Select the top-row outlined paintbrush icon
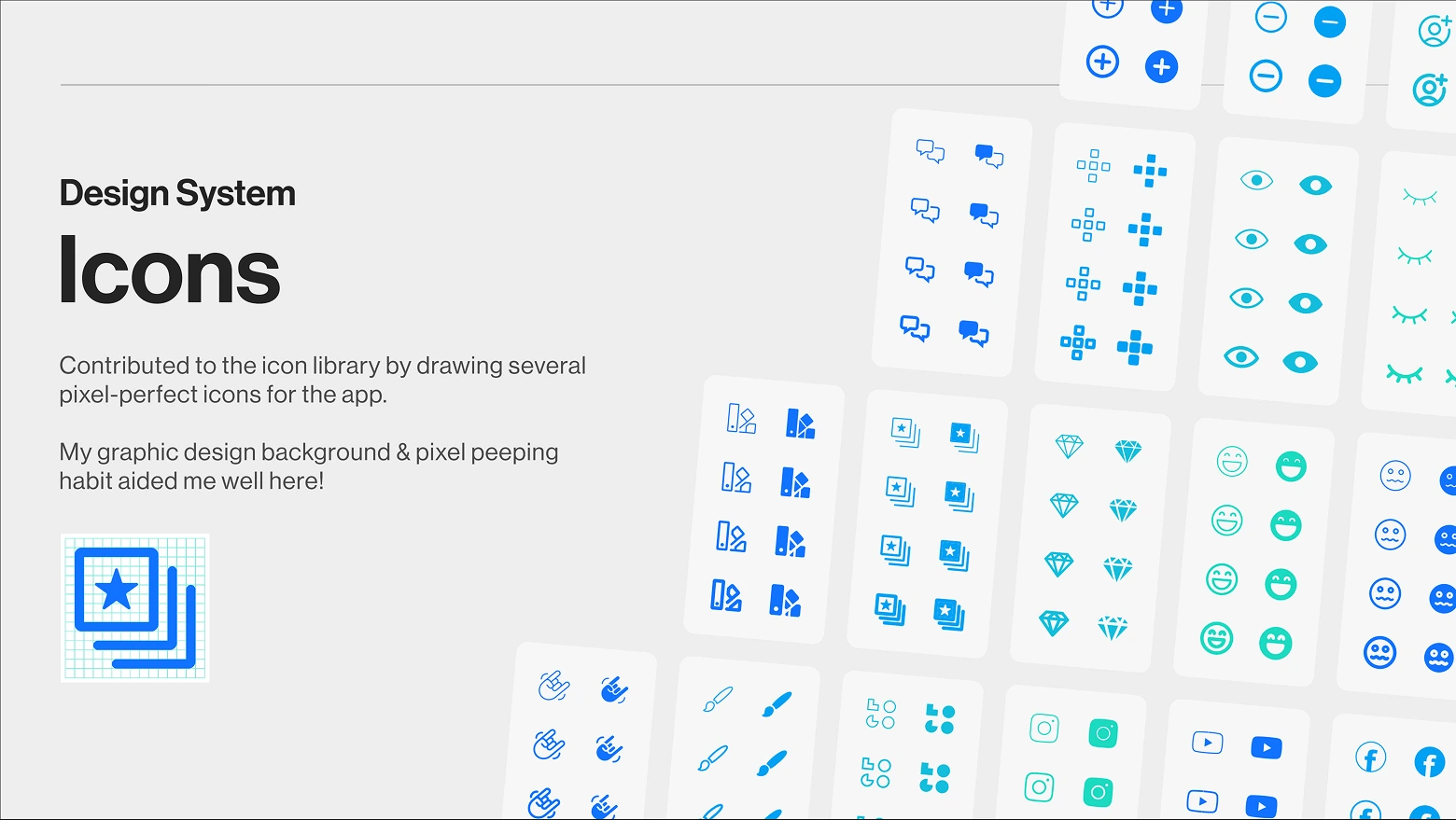The image size is (1456, 820). pos(718,700)
